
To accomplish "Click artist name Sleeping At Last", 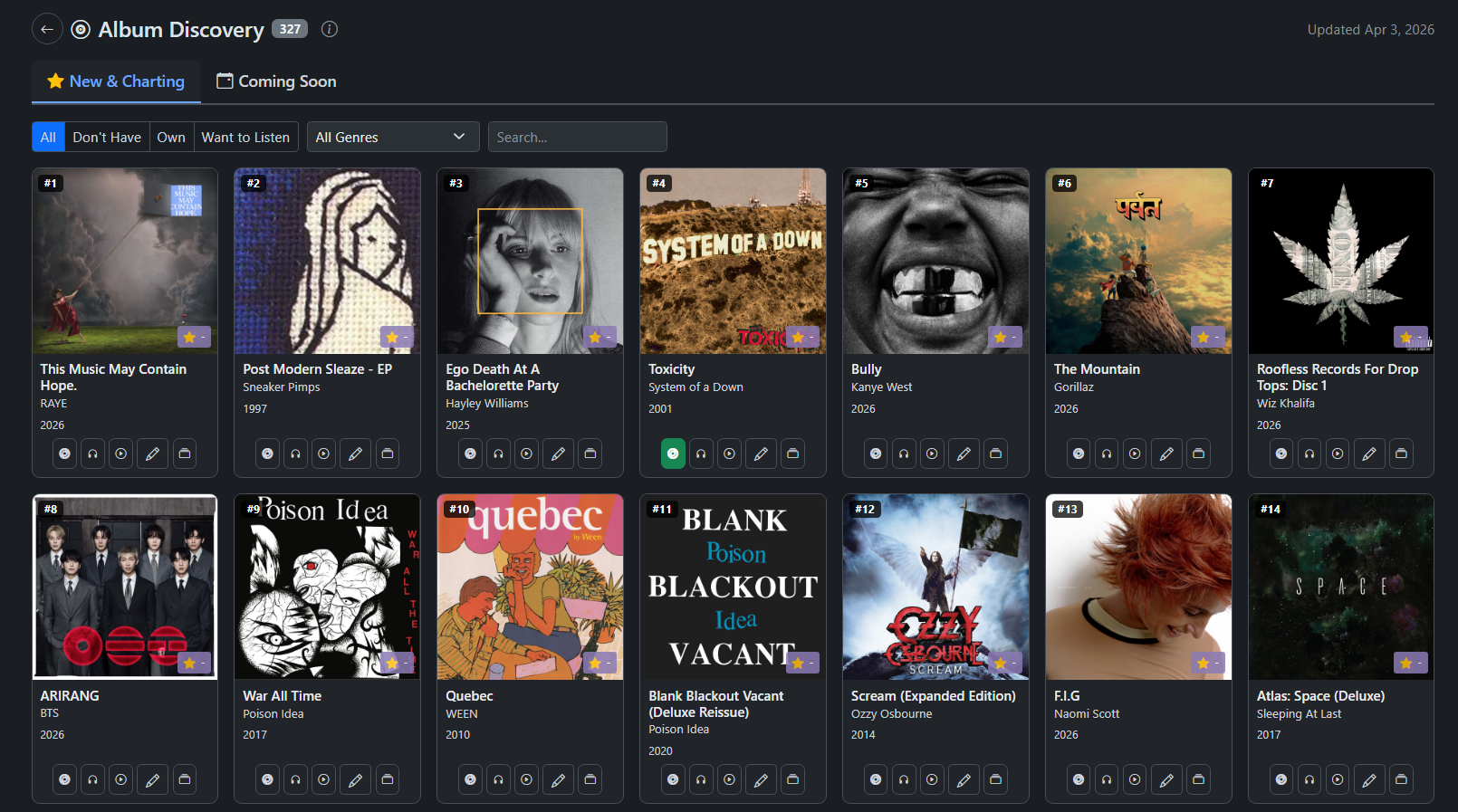I will coord(1299,714).
